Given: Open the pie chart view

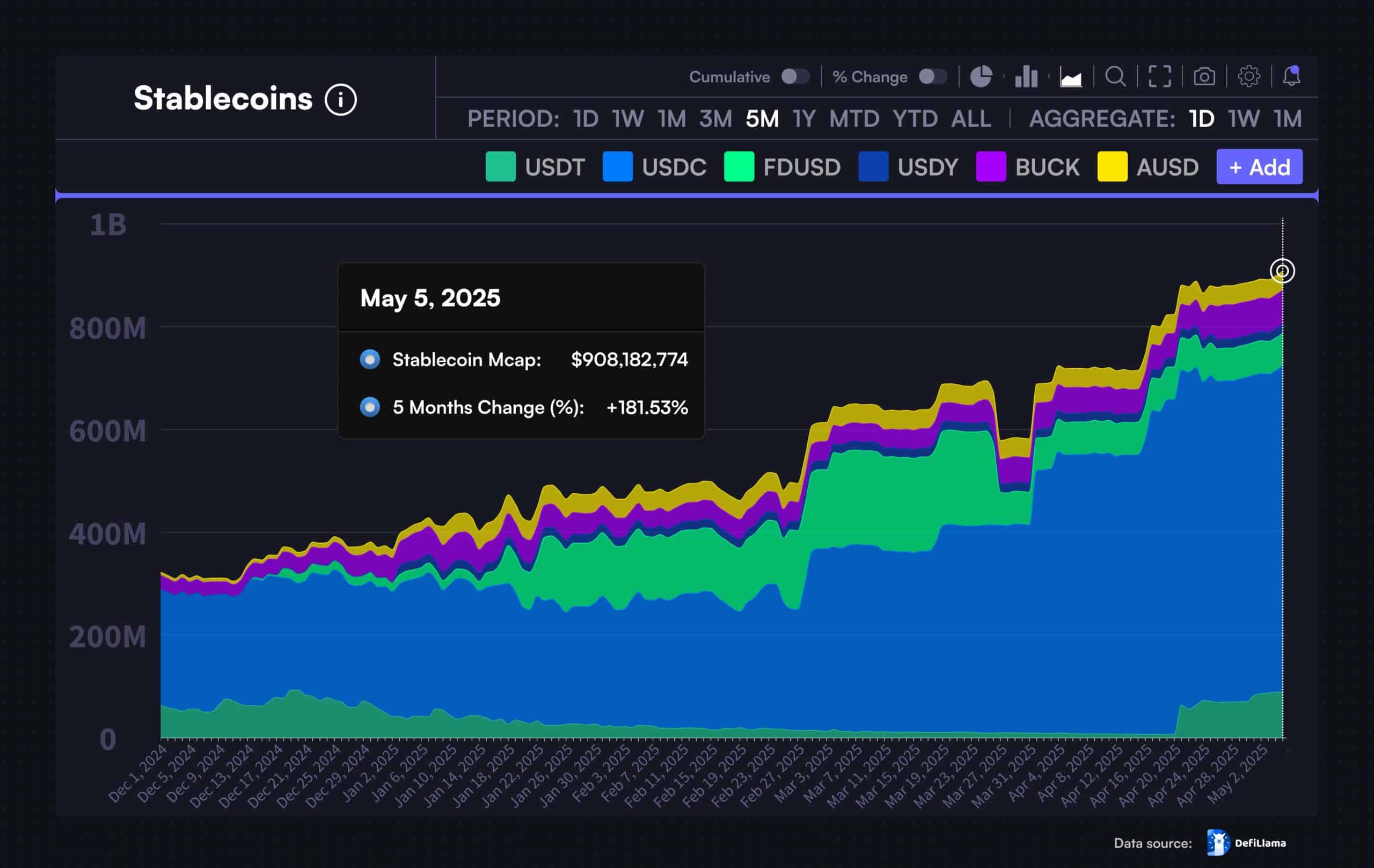Looking at the screenshot, I should [x=983, y=75].
